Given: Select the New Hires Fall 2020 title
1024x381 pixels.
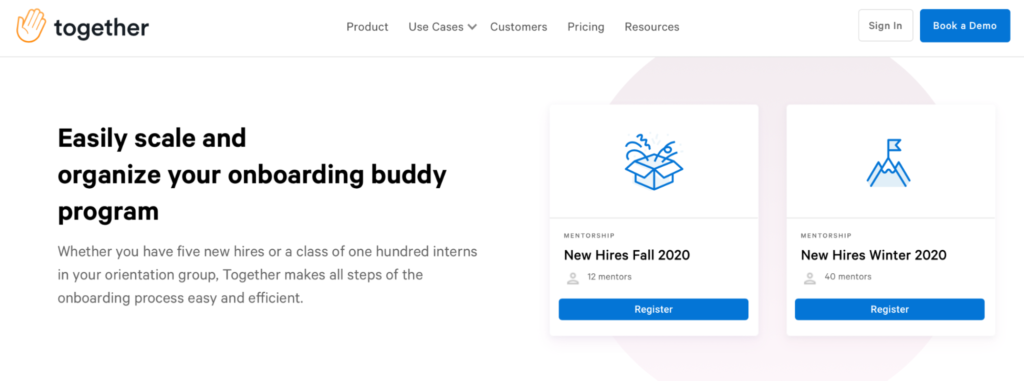Looking at the screenshot, I should click(627, 255).
